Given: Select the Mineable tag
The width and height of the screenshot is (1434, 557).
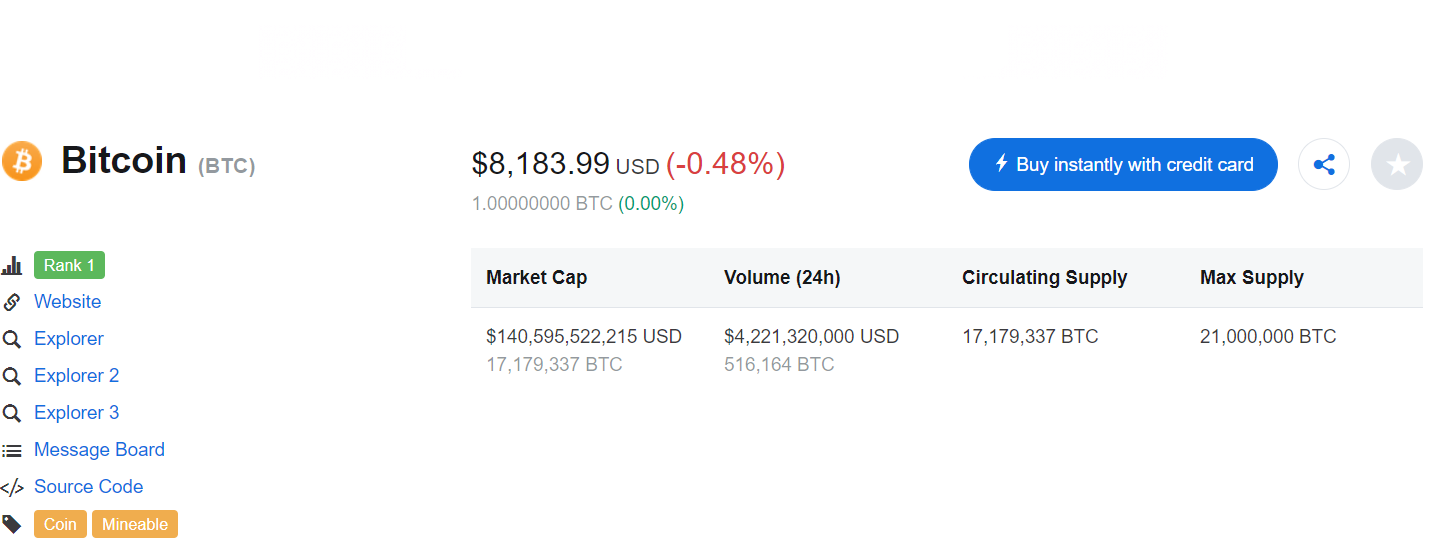Looking at the screenshot, I should pyautogui.click(x=135, y=524).
